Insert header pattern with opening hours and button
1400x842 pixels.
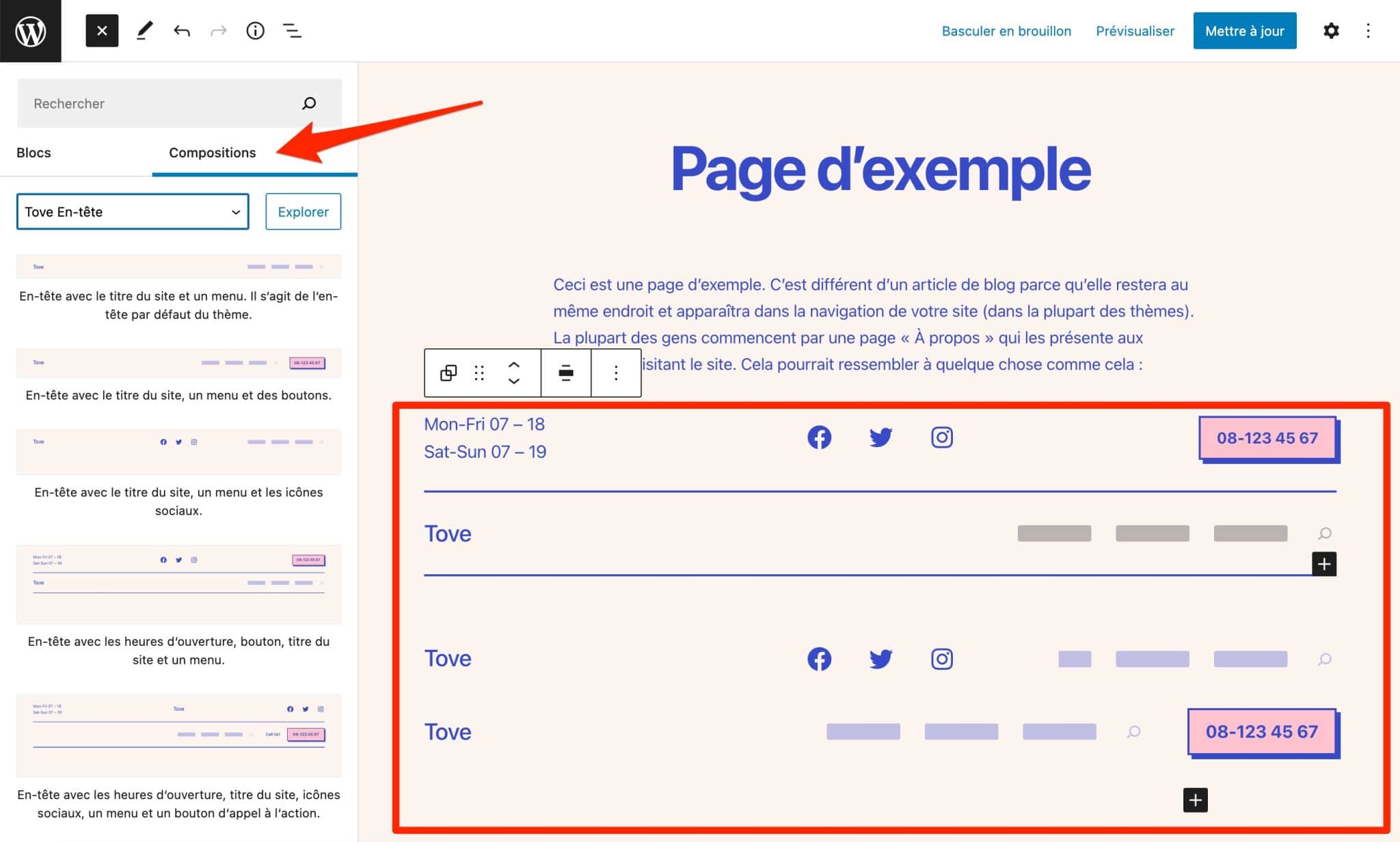[x=179, y=584]
